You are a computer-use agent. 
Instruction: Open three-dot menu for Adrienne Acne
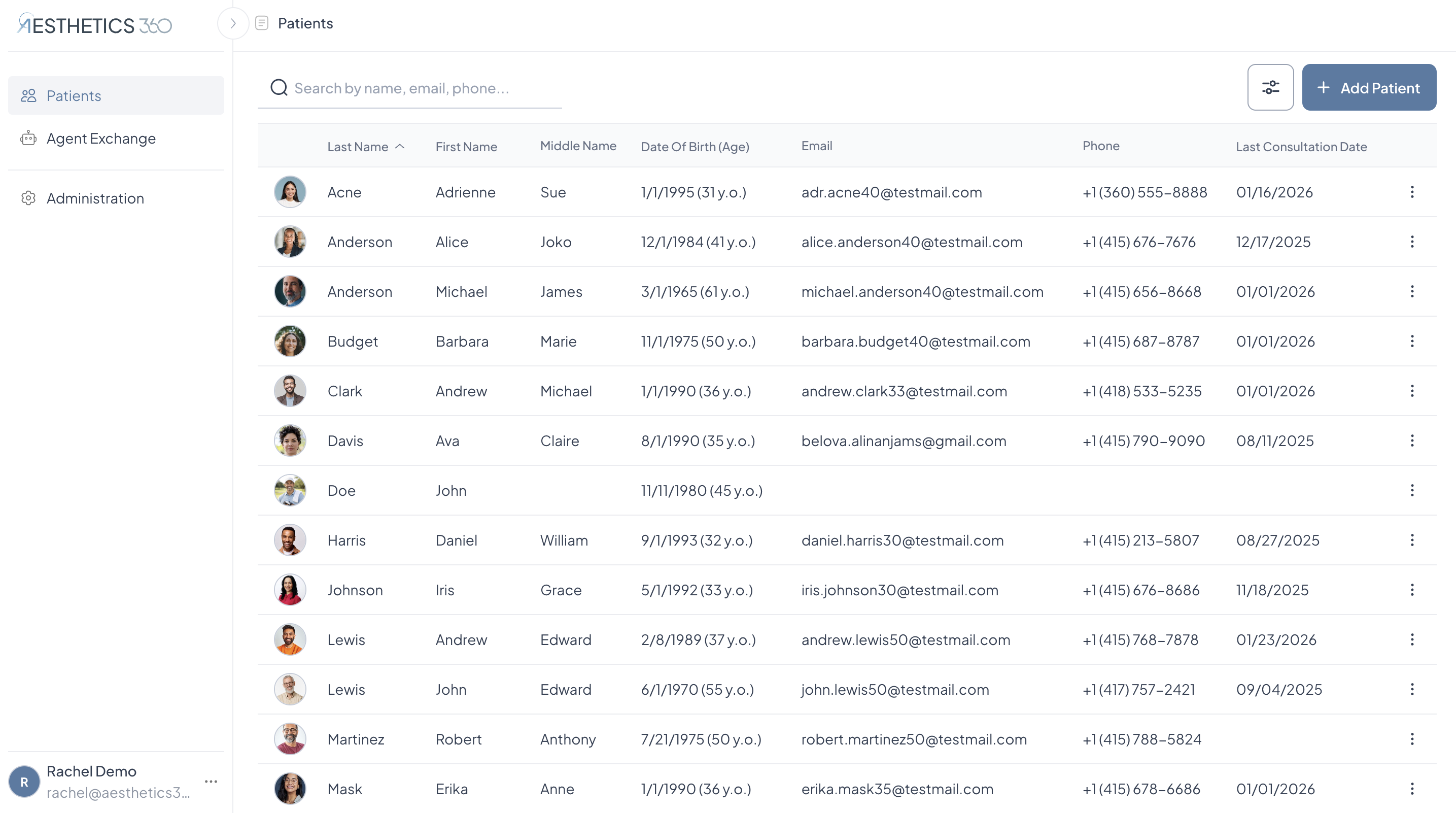click(x=1411, y=192)
